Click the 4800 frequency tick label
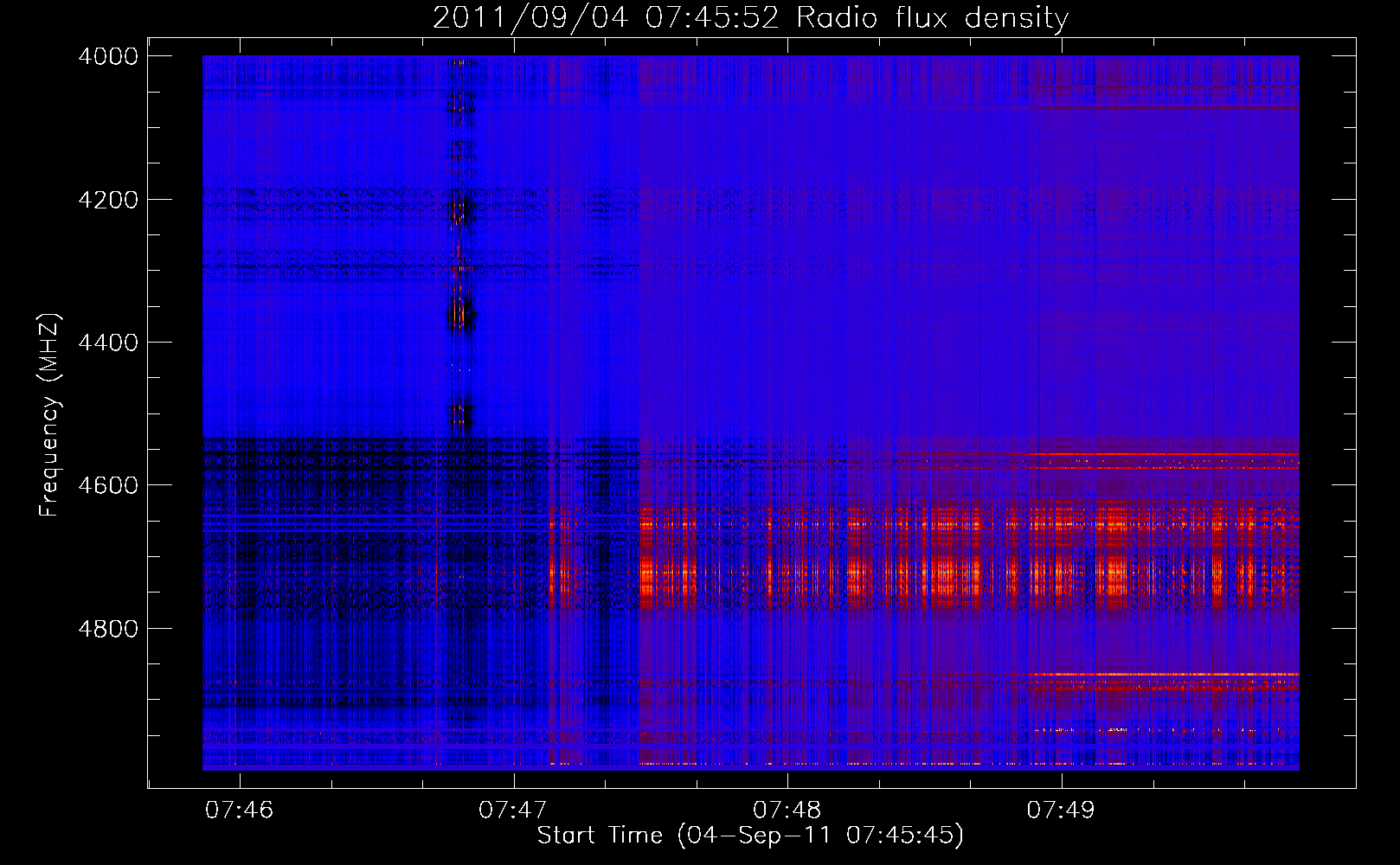 tap(108, 629)
